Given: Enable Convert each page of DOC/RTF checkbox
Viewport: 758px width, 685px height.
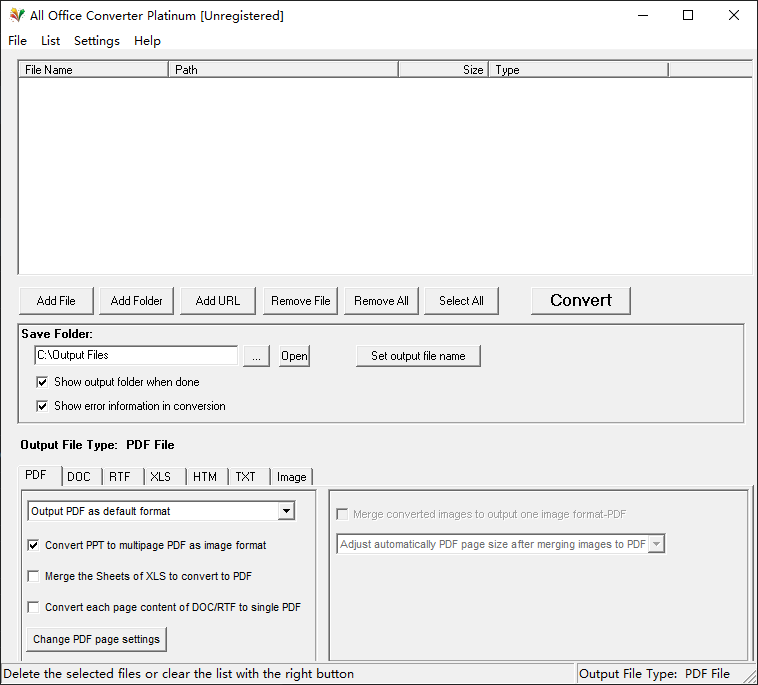Looking at the screenshot, I should click(164, 607).
